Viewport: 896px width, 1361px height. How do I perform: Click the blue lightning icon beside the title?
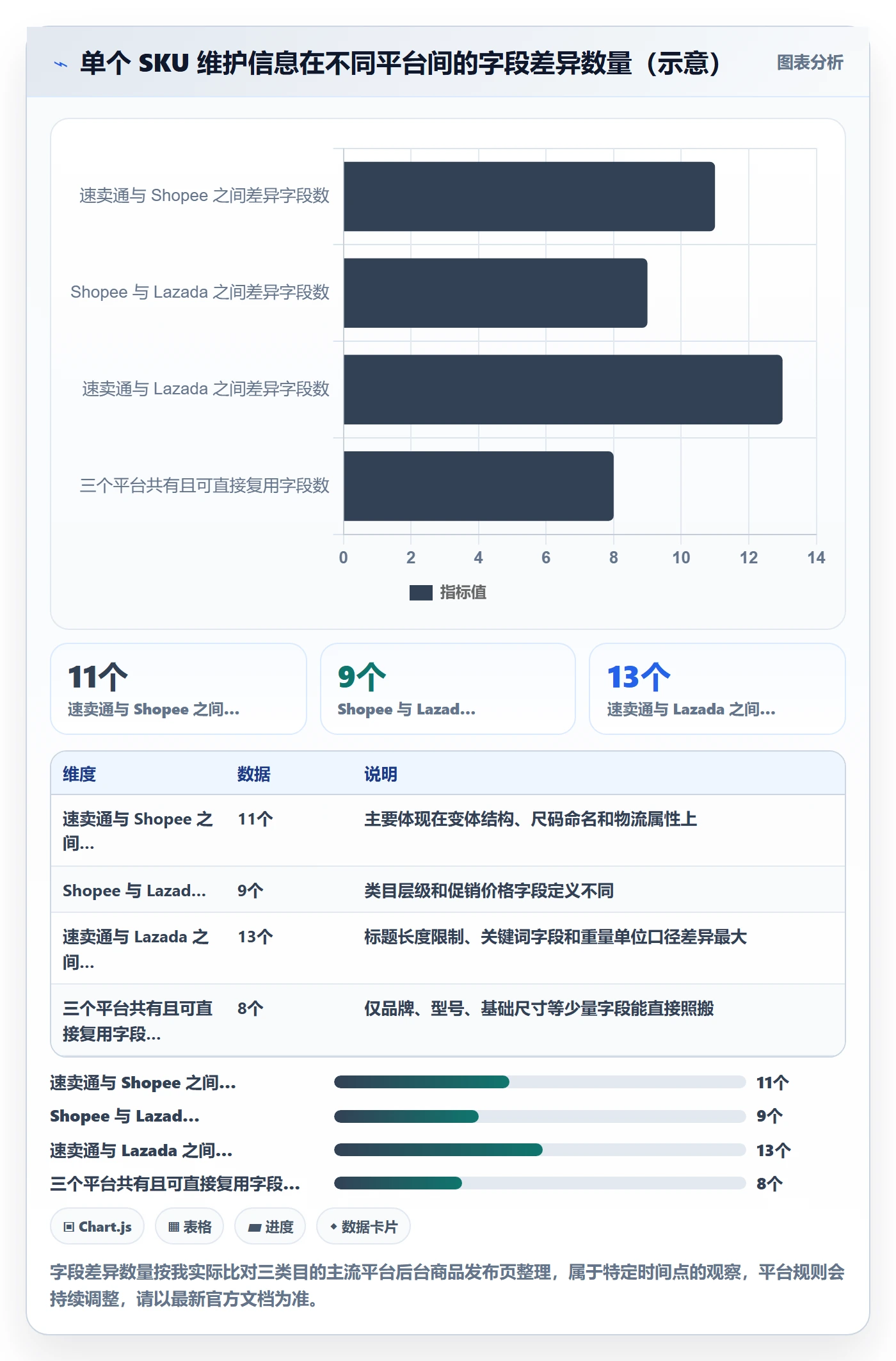(x=61, y=64)
